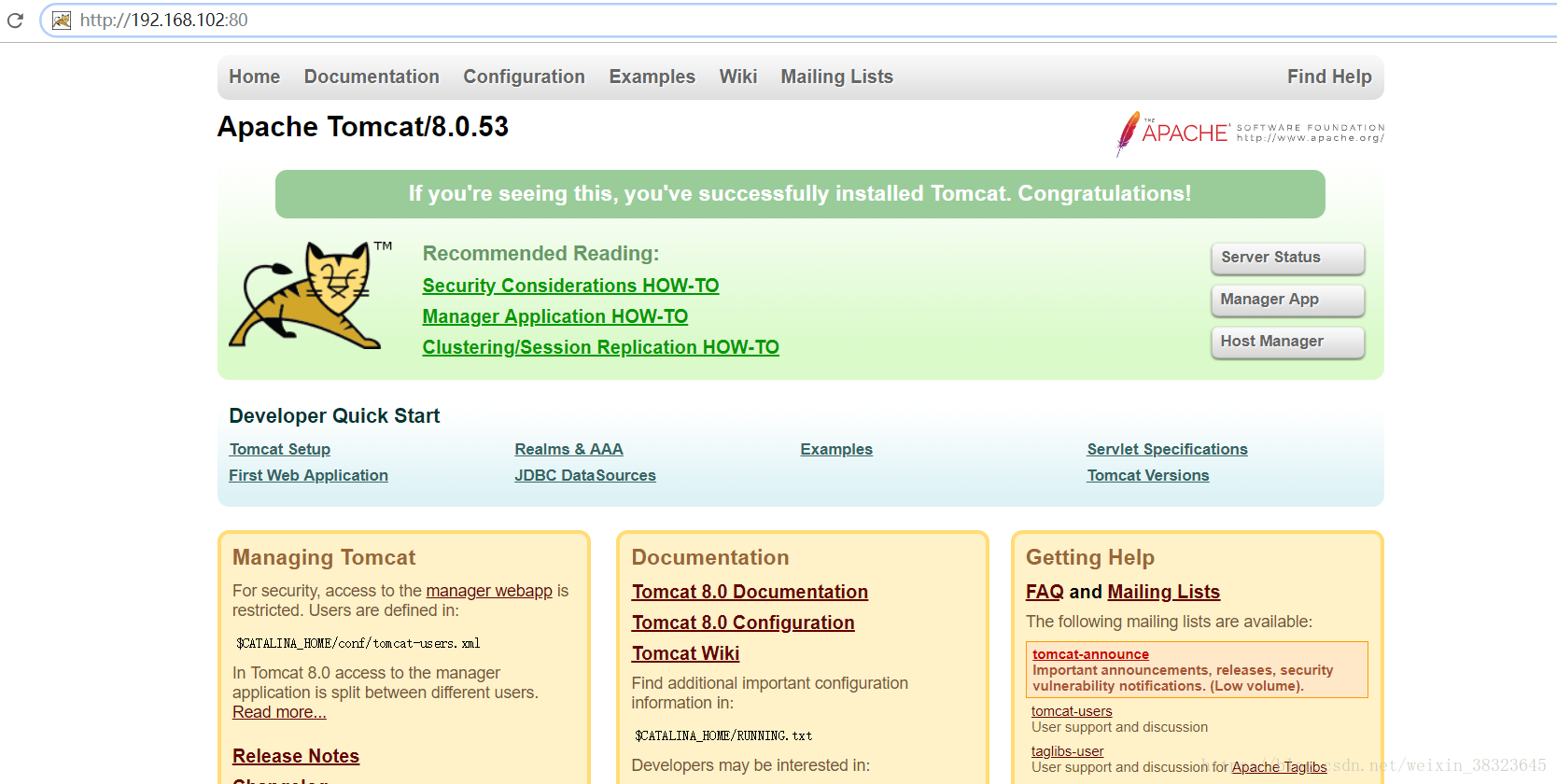
Task: Click the Tomcat cat mascot image
Action: (312, 295)
